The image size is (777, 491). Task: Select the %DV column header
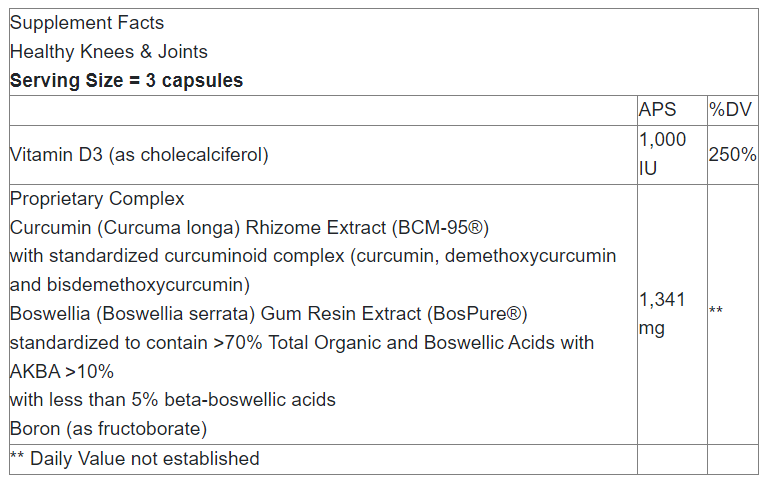point(729,110)
